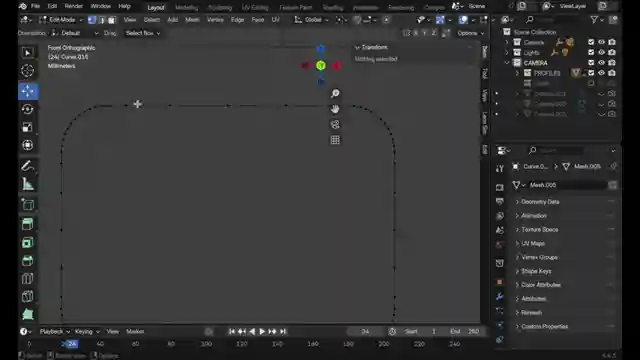
Task: Click the Mesh.005 data name field
Action: 567,185
